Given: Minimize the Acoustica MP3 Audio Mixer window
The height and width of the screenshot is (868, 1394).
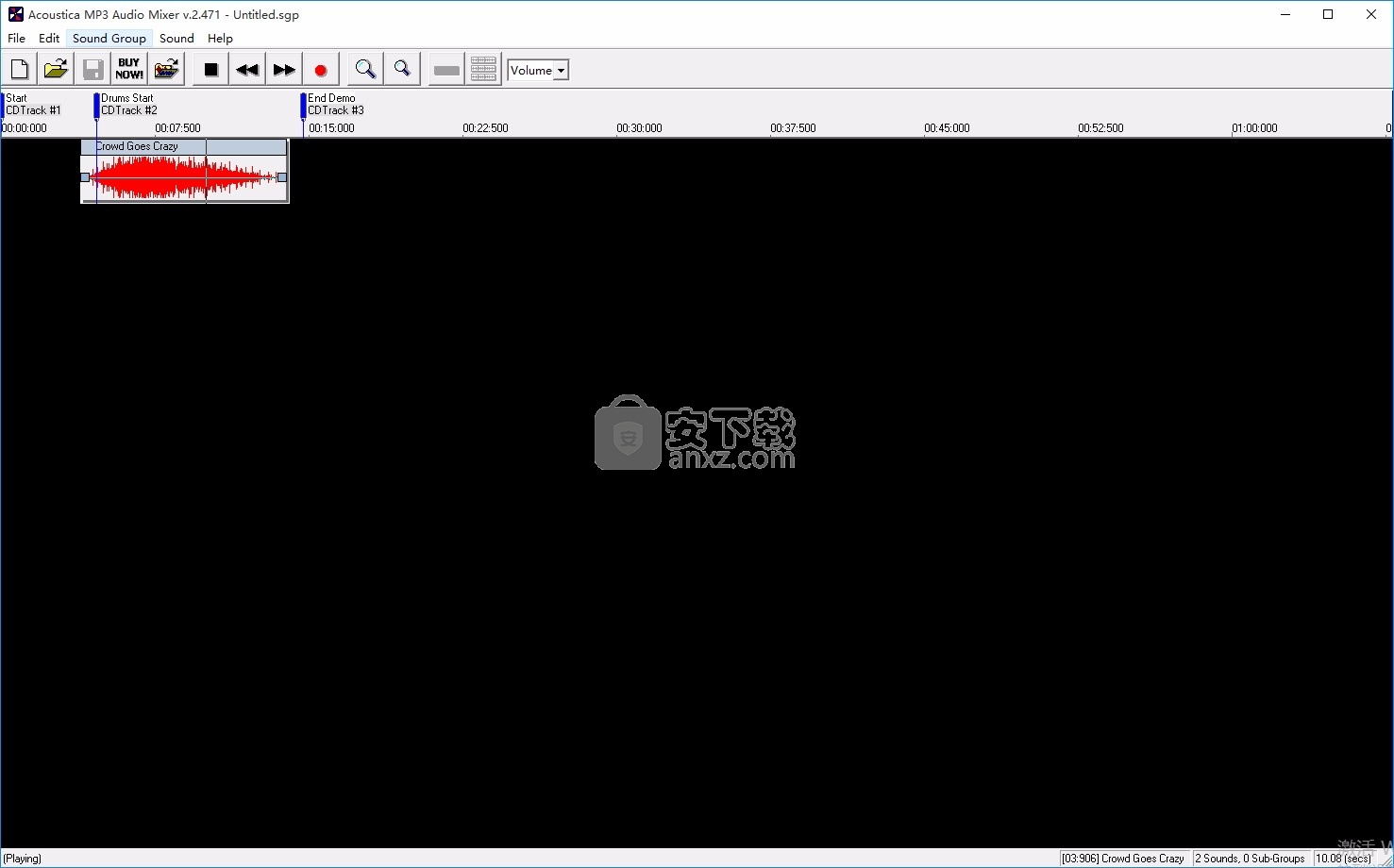Looking at the screenshot, I should coord(1285,14).
